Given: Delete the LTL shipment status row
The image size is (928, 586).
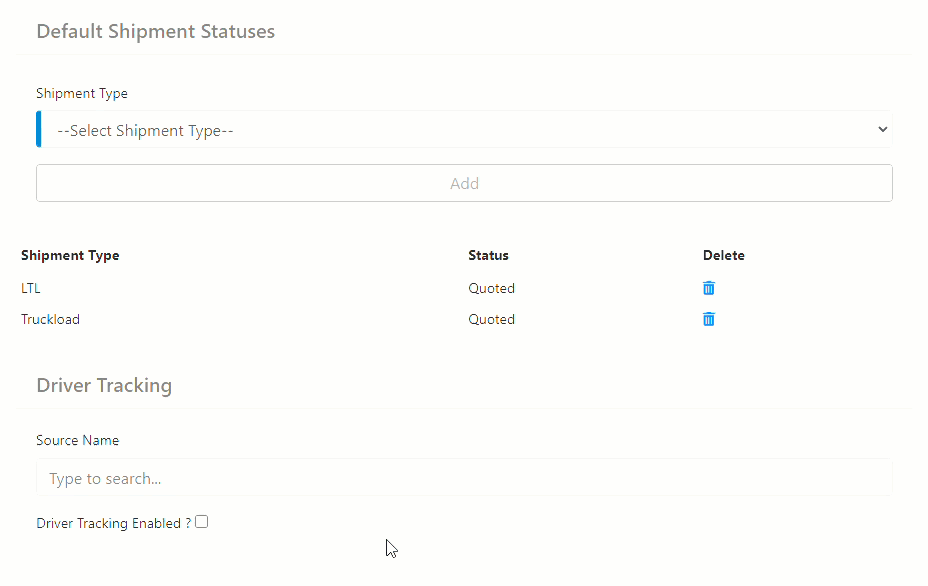Looking at the screenshot, I should (708, 288).
